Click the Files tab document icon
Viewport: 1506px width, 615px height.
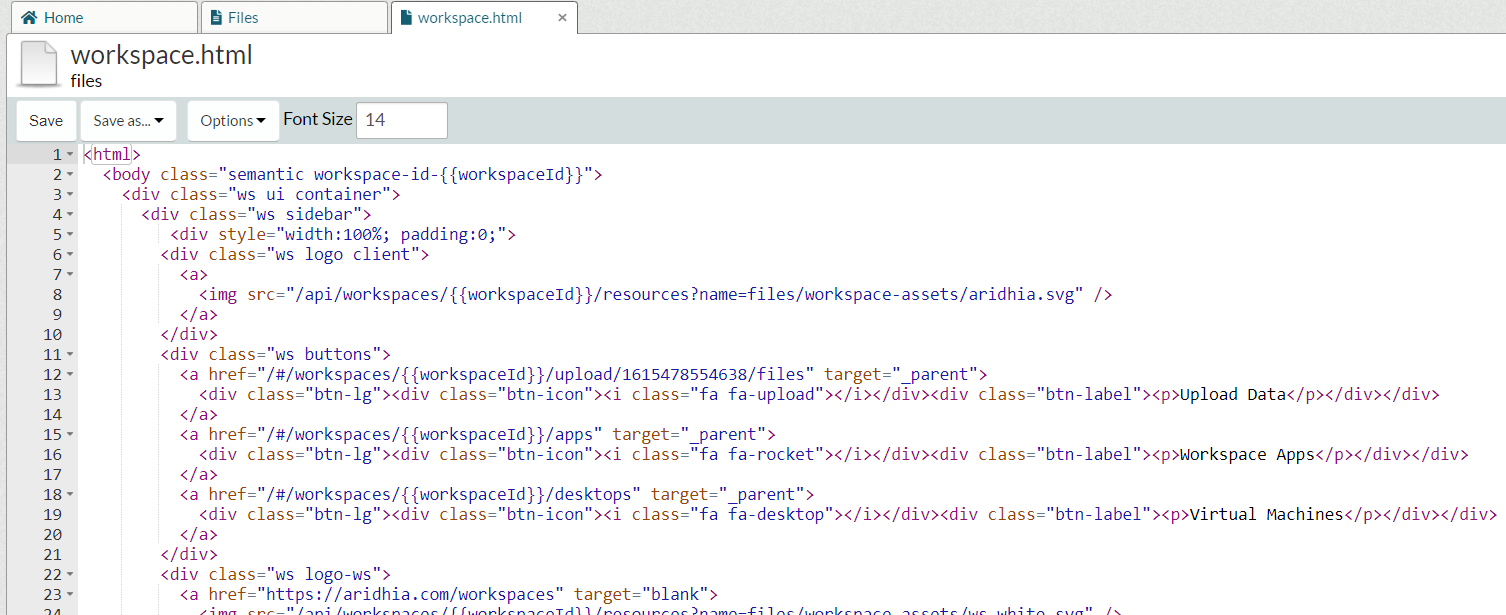(x=216, y=17)
